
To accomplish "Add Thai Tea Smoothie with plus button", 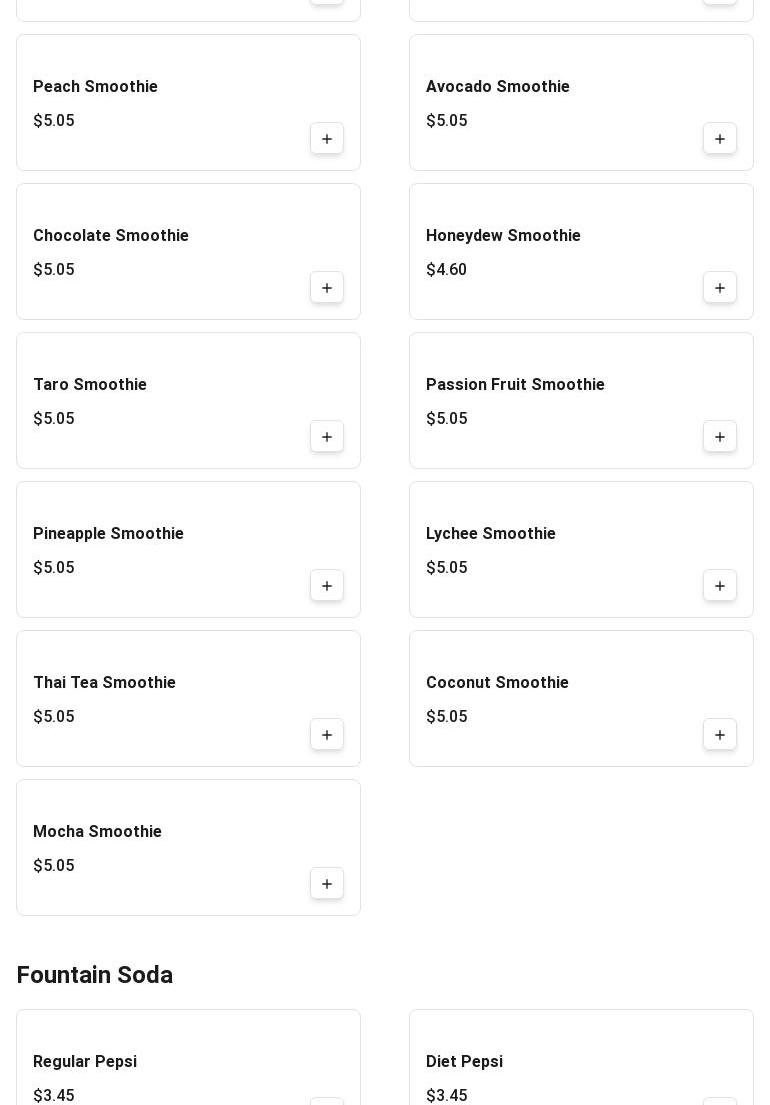I will click(327, 735).
